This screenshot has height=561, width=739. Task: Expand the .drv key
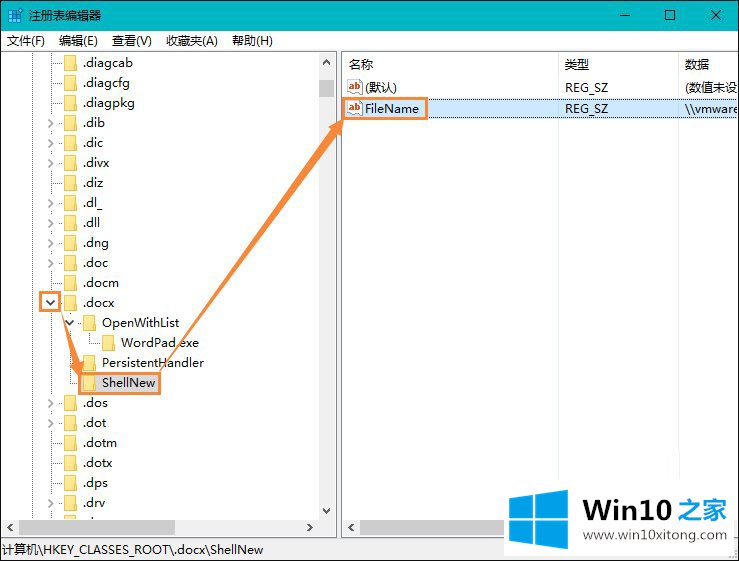click(51, 503)
